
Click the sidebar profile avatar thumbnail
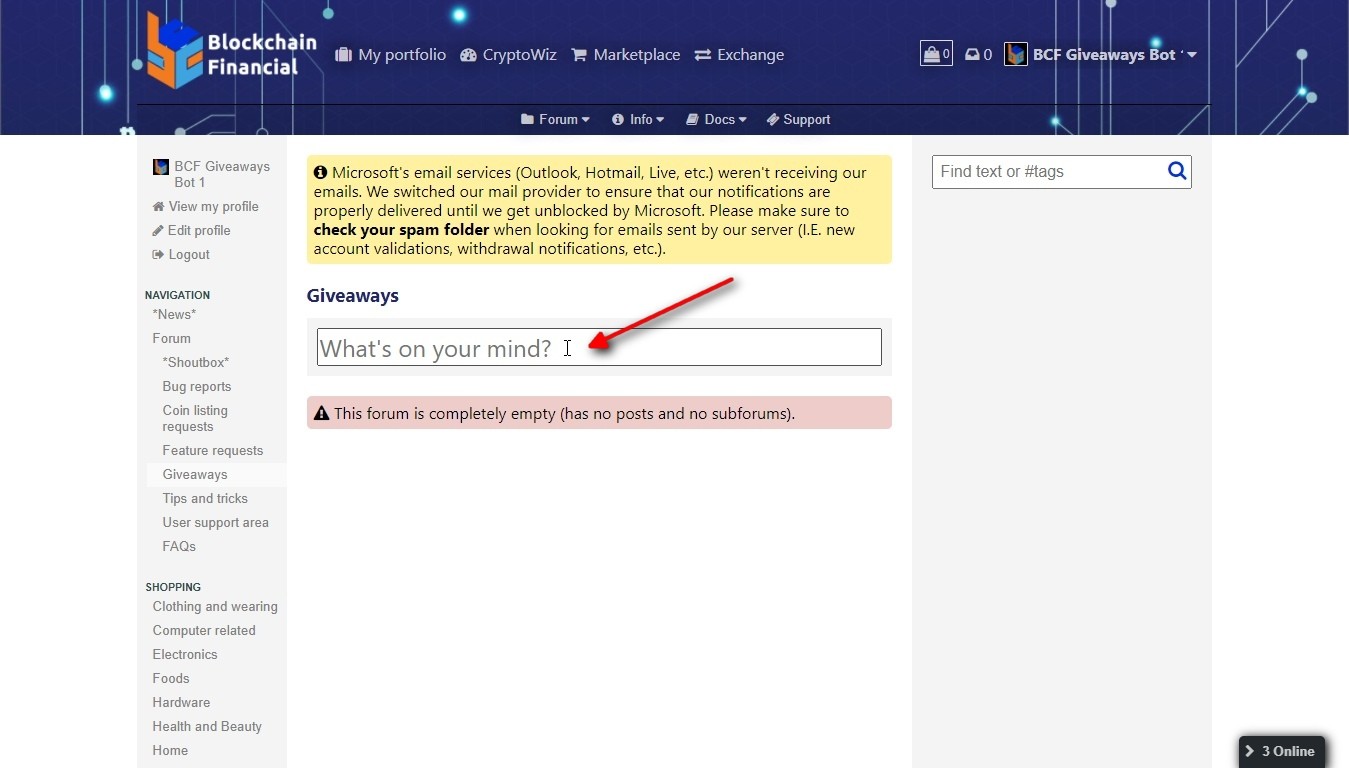pos(160,167)
